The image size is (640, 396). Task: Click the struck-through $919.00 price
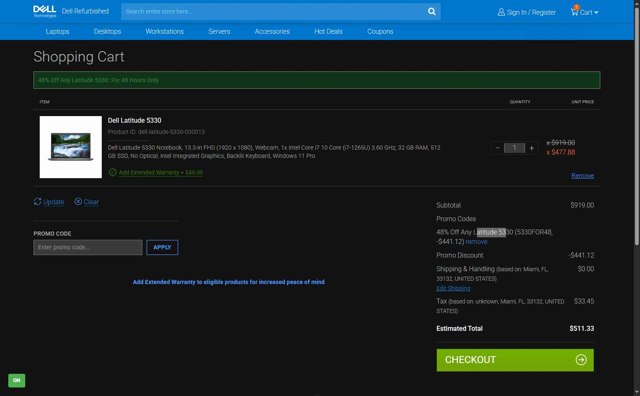(x=561, y=142)
